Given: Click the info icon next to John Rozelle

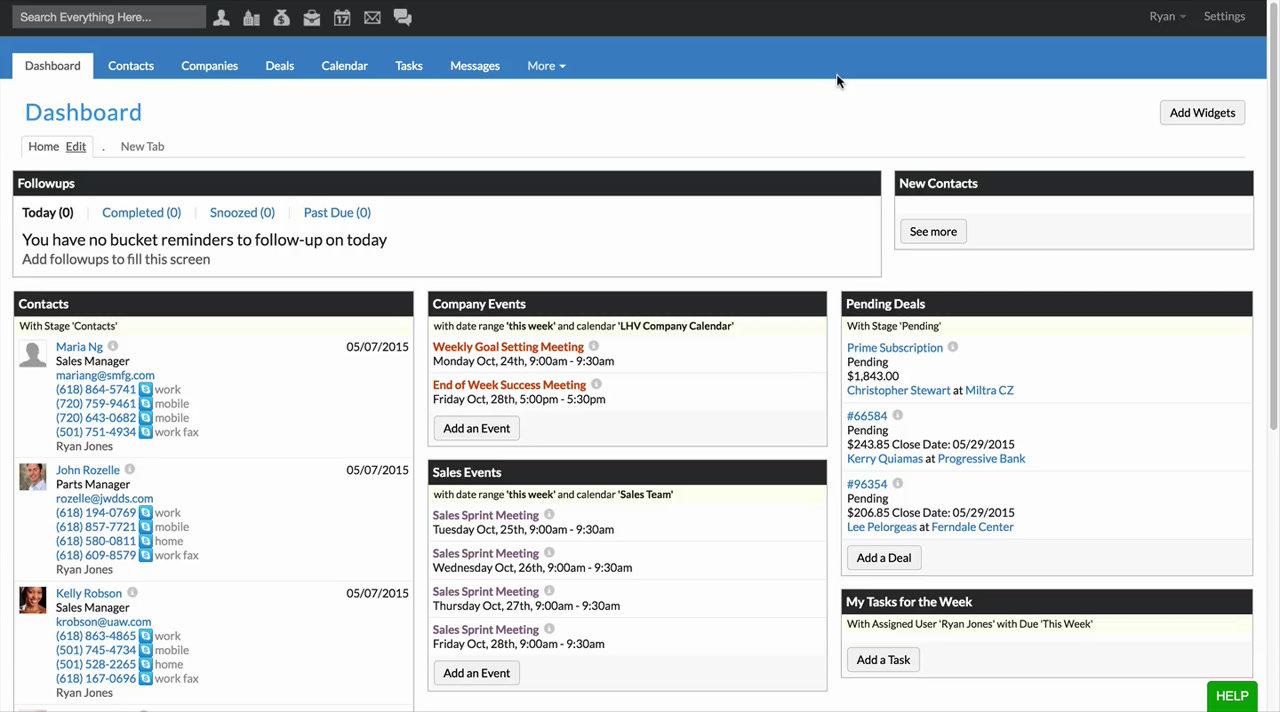Looking at the screenshot, I should 130,469.
